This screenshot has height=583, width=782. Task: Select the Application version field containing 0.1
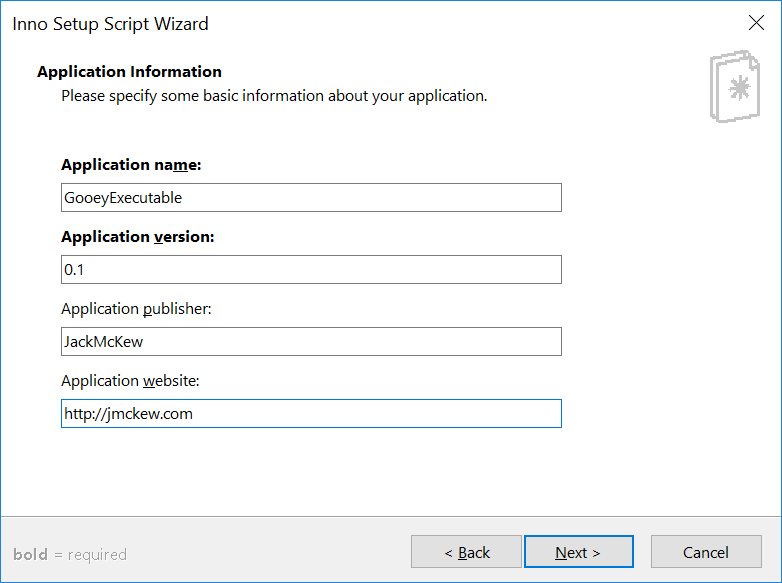point(311,269)
